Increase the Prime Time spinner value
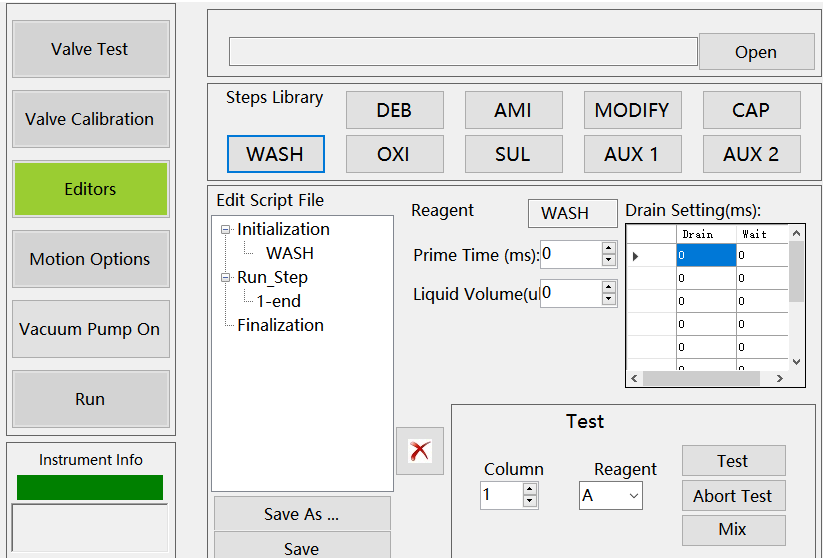Screen dimensions: 823x558 pos(608,249)
